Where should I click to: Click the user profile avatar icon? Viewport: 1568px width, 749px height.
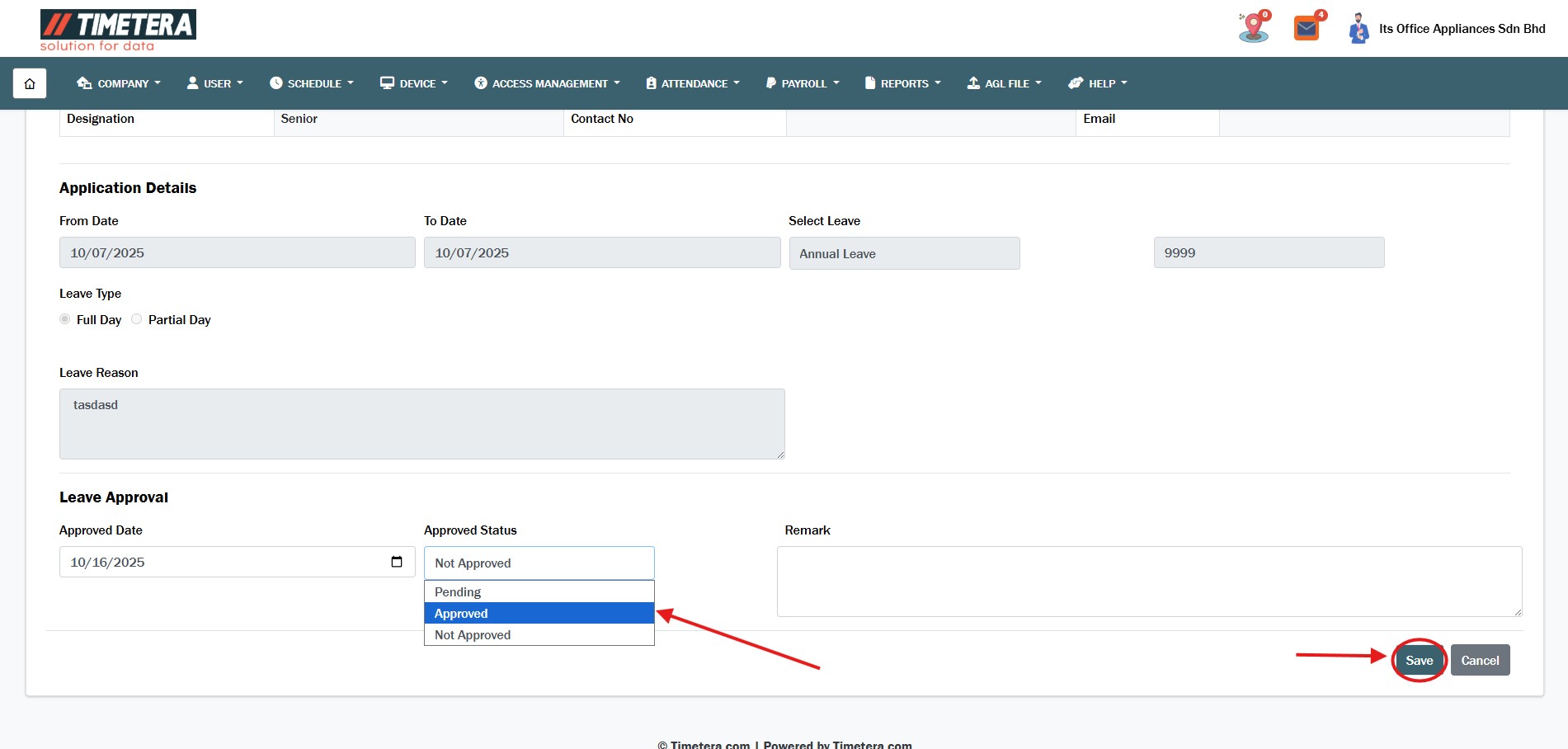[1358, 29]
